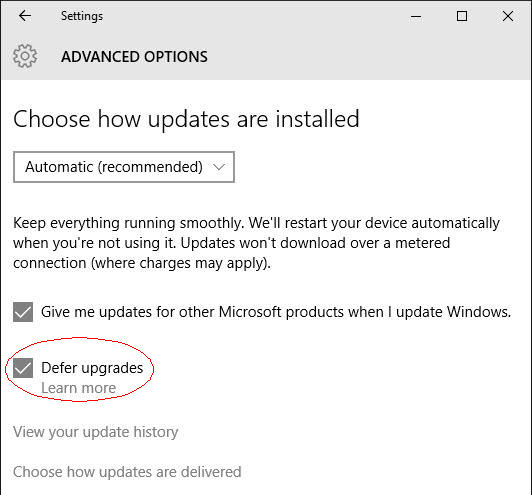Minimize the Settings window
The image size is (532, 495).
416,16
